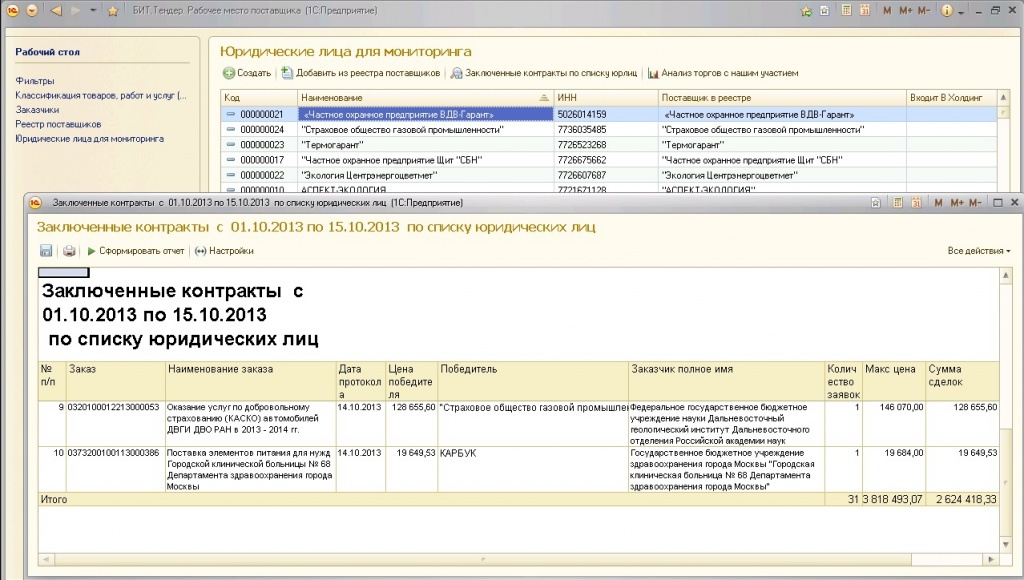
Task: Click the M memory button in main title bar
Action: click(887, 10)
